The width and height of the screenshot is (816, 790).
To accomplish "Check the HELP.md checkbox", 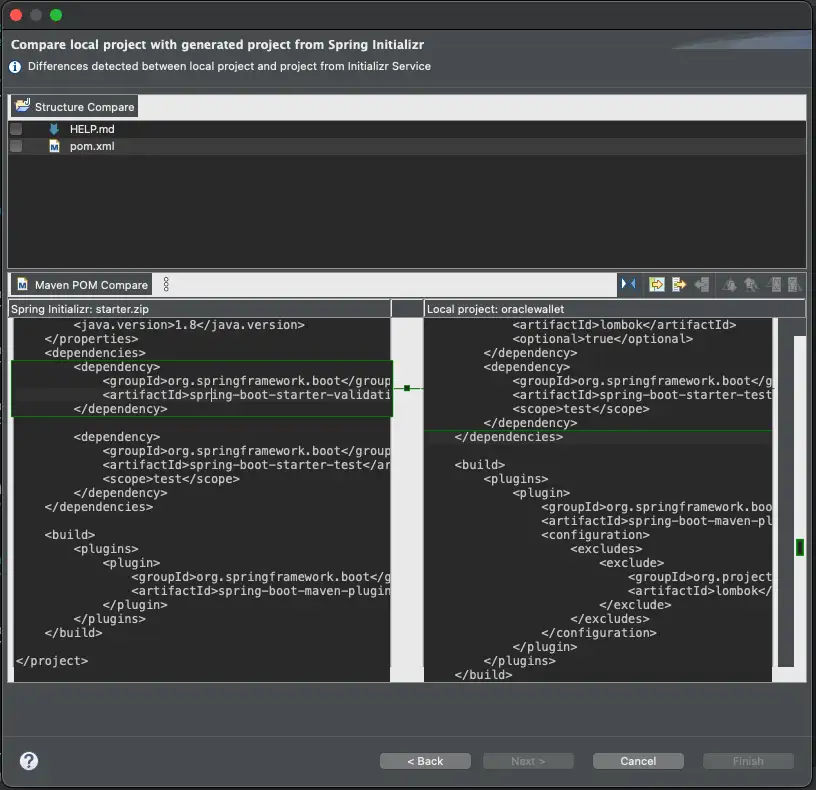I will [16, 129].
